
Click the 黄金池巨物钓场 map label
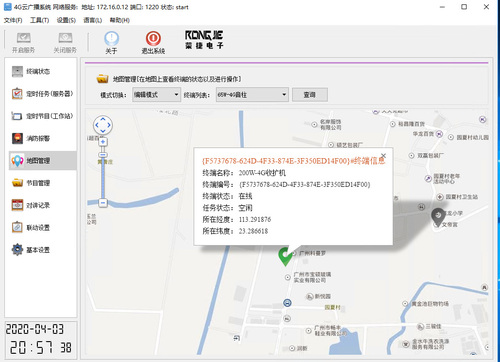point(430,304)
